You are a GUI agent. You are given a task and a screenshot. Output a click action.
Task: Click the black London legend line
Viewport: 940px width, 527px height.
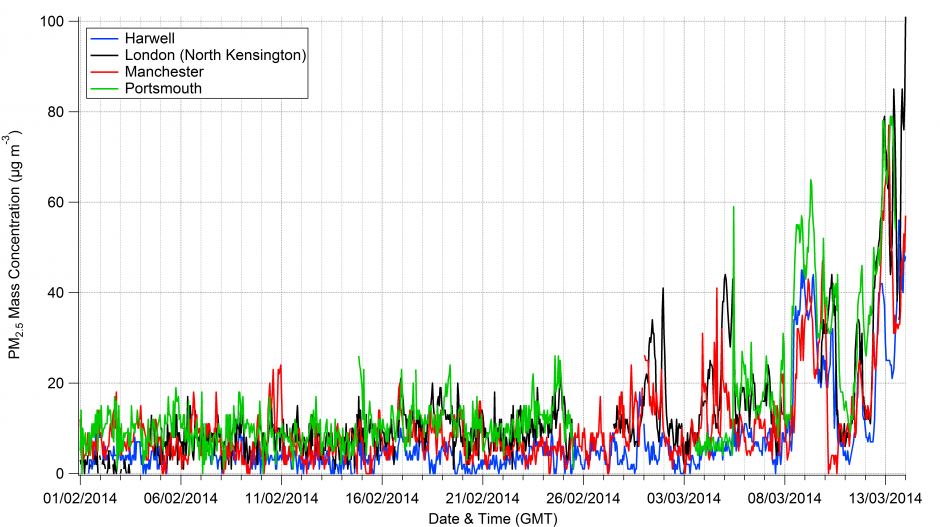[x=104, y=56]
